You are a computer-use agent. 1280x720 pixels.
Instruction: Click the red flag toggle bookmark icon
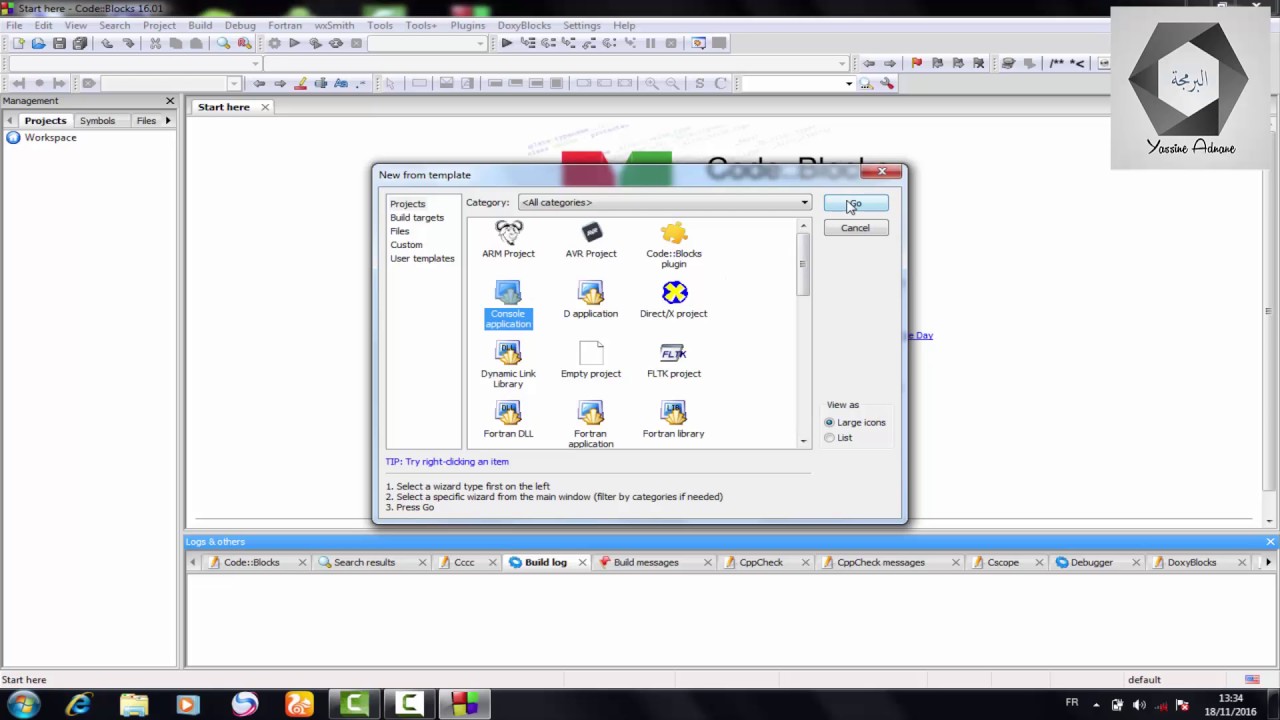point(916,63)
